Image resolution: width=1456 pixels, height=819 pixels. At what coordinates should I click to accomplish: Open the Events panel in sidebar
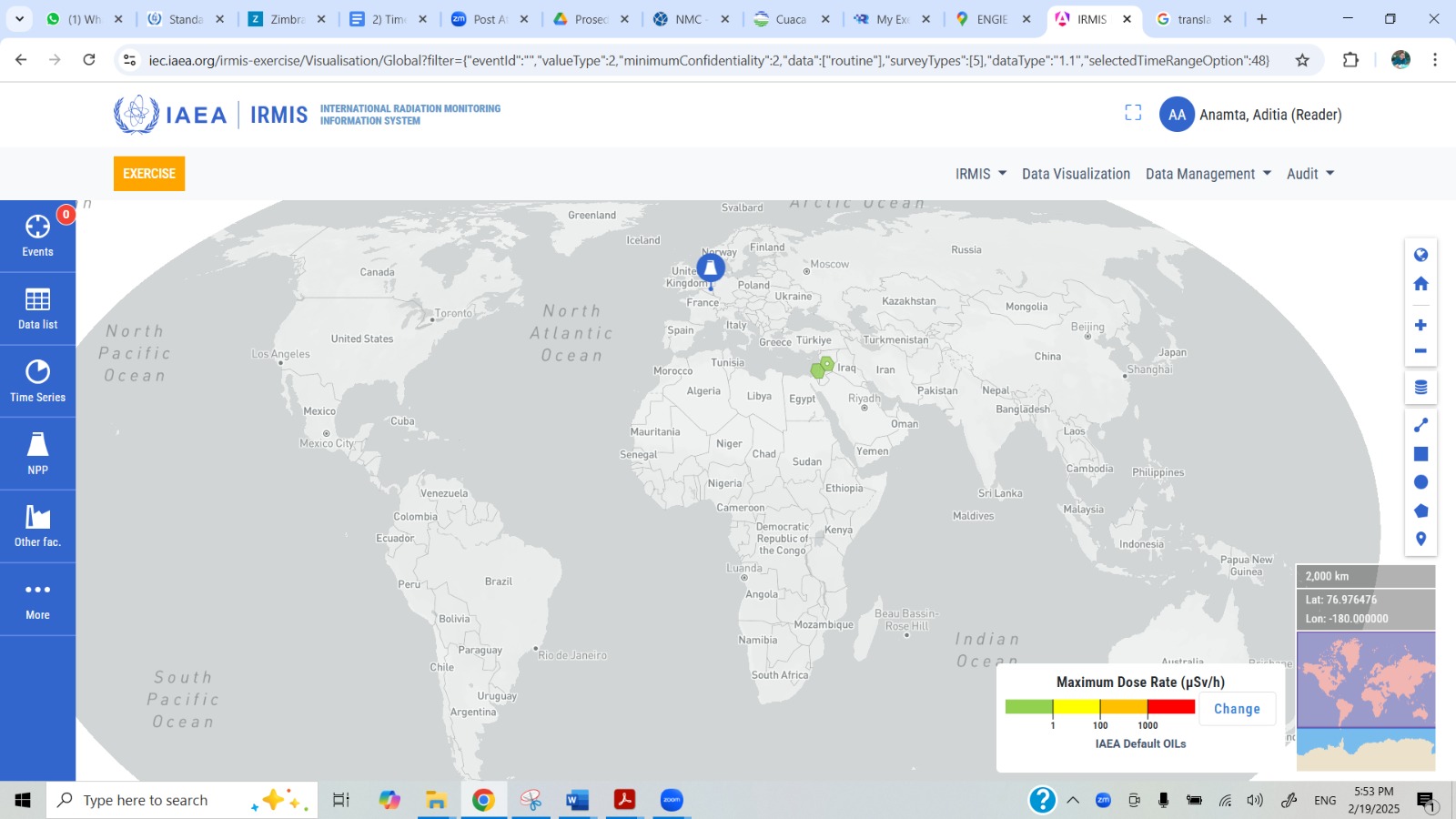37,236
